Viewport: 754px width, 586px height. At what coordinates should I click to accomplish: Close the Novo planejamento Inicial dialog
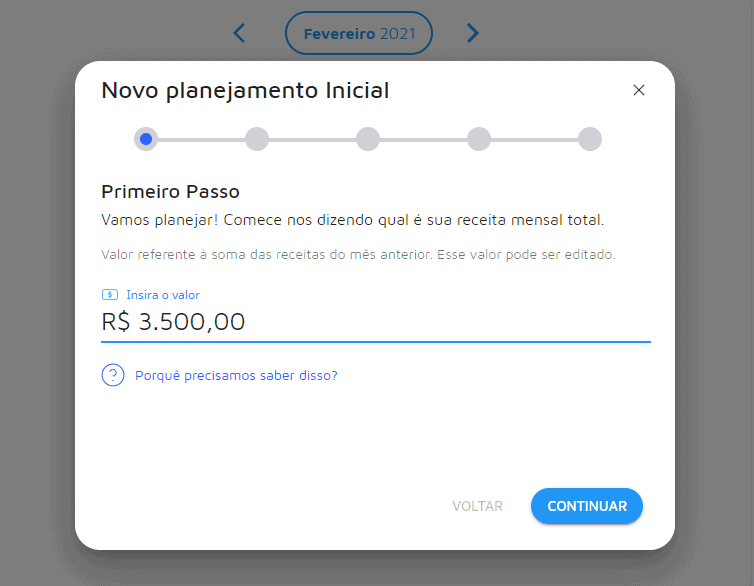click(639, 90)
